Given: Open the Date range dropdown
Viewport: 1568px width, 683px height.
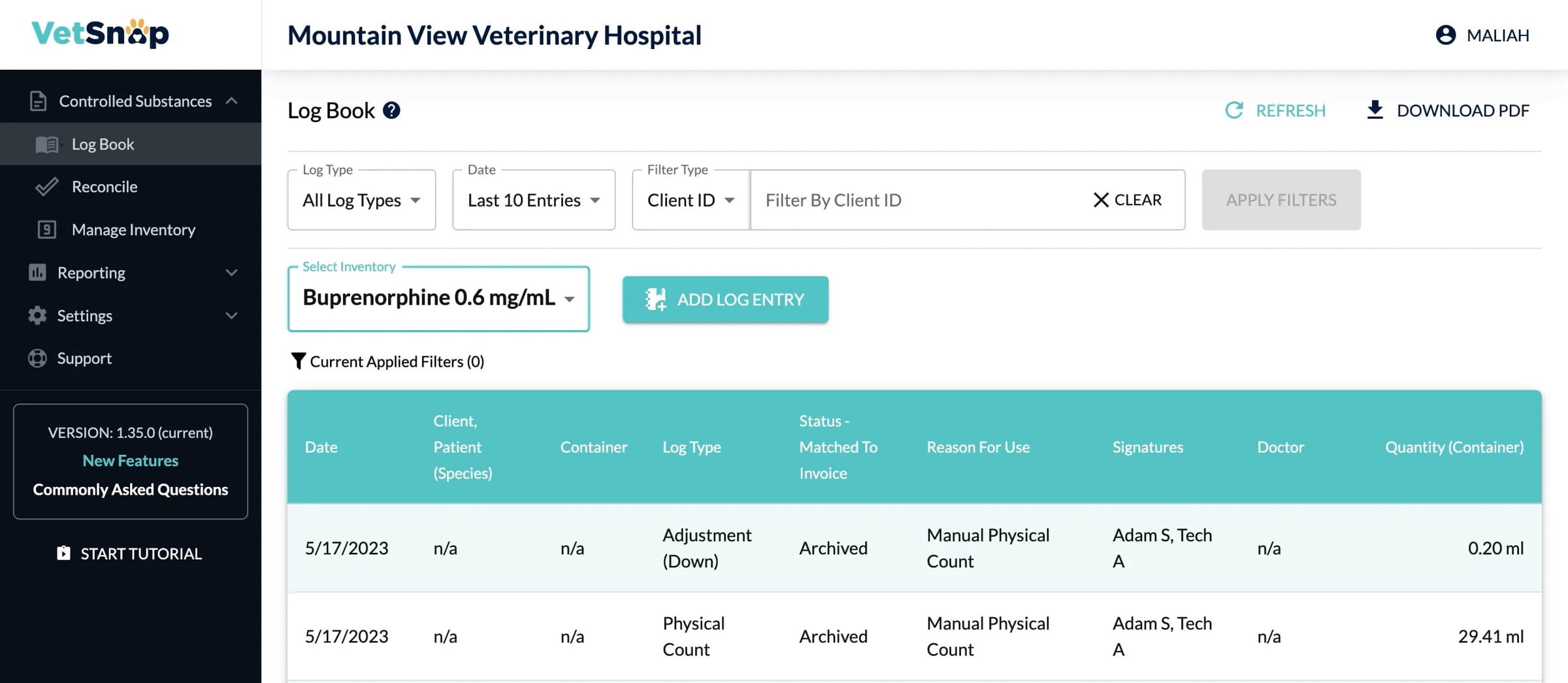Looking at the screenshot, I should pos(533,200).
